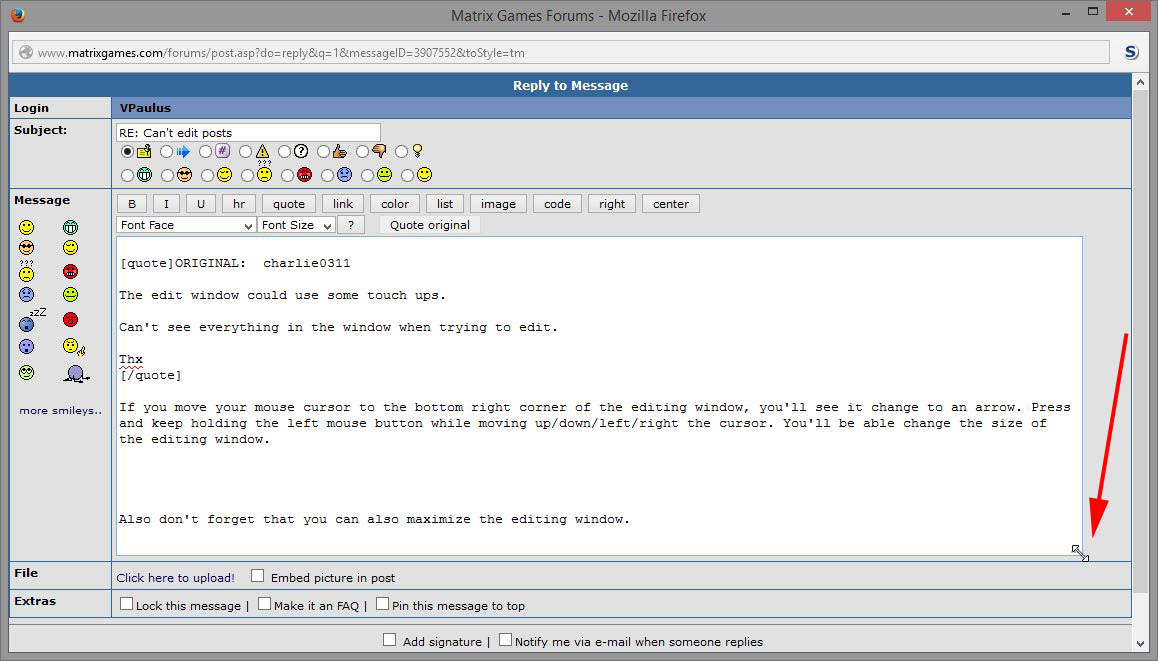Screen dimensions: 1158x661
Task: Select the blue arrow post icon radio
Action: [166, 151]
